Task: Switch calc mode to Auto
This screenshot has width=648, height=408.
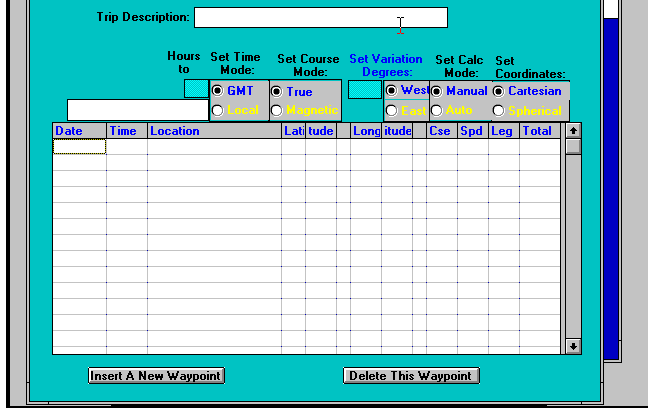Action: (437, 110)
